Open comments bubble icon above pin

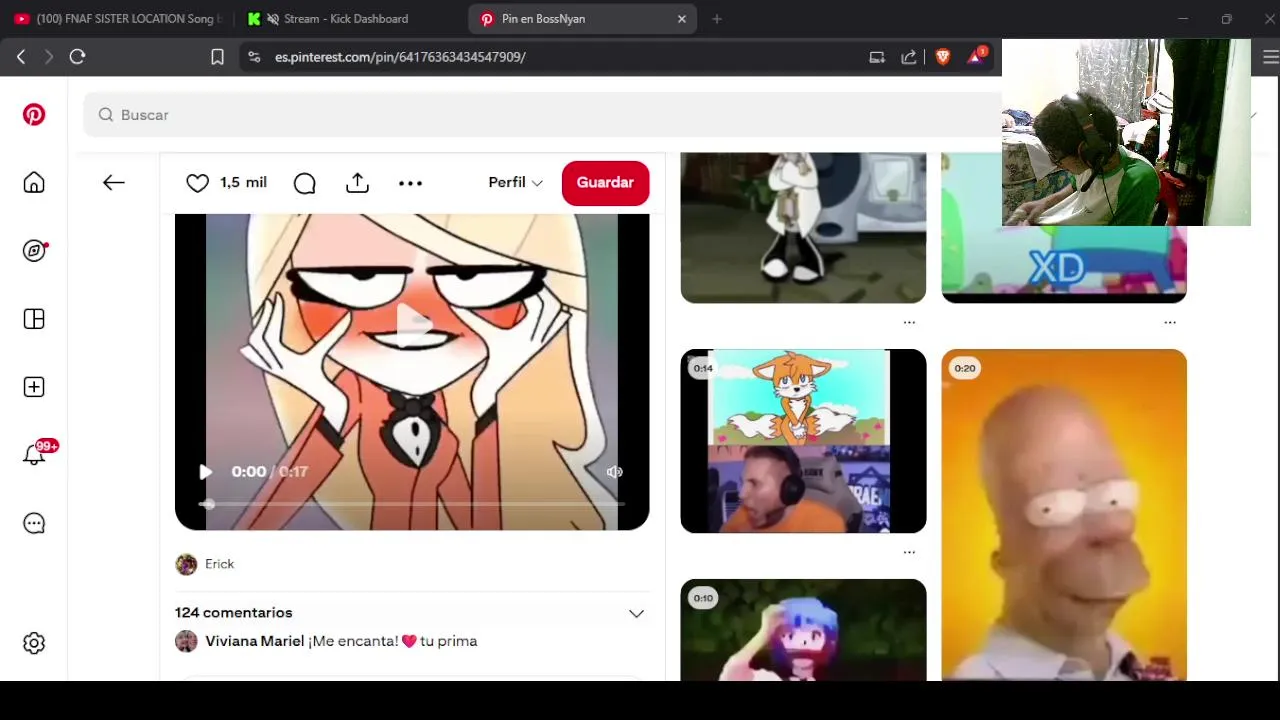click(305, 183)
